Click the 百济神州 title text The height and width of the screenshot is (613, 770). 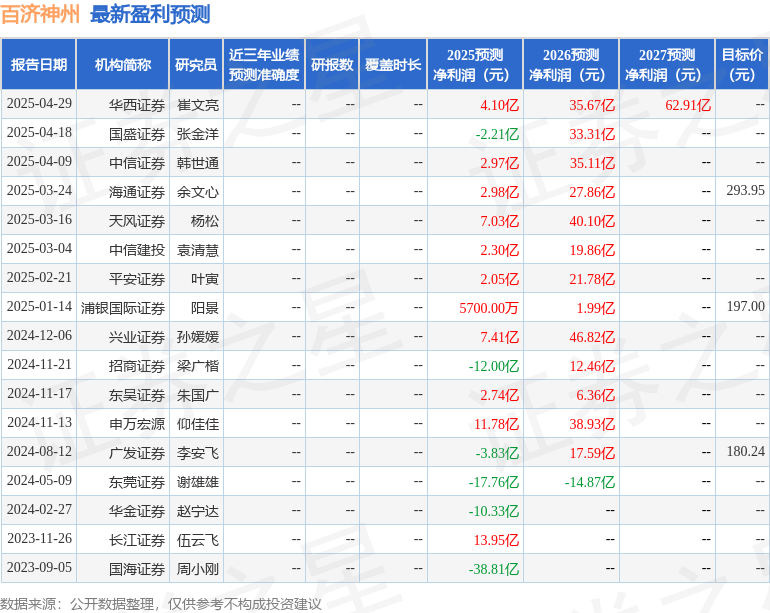pyautogui.click(x=40, y=14)
